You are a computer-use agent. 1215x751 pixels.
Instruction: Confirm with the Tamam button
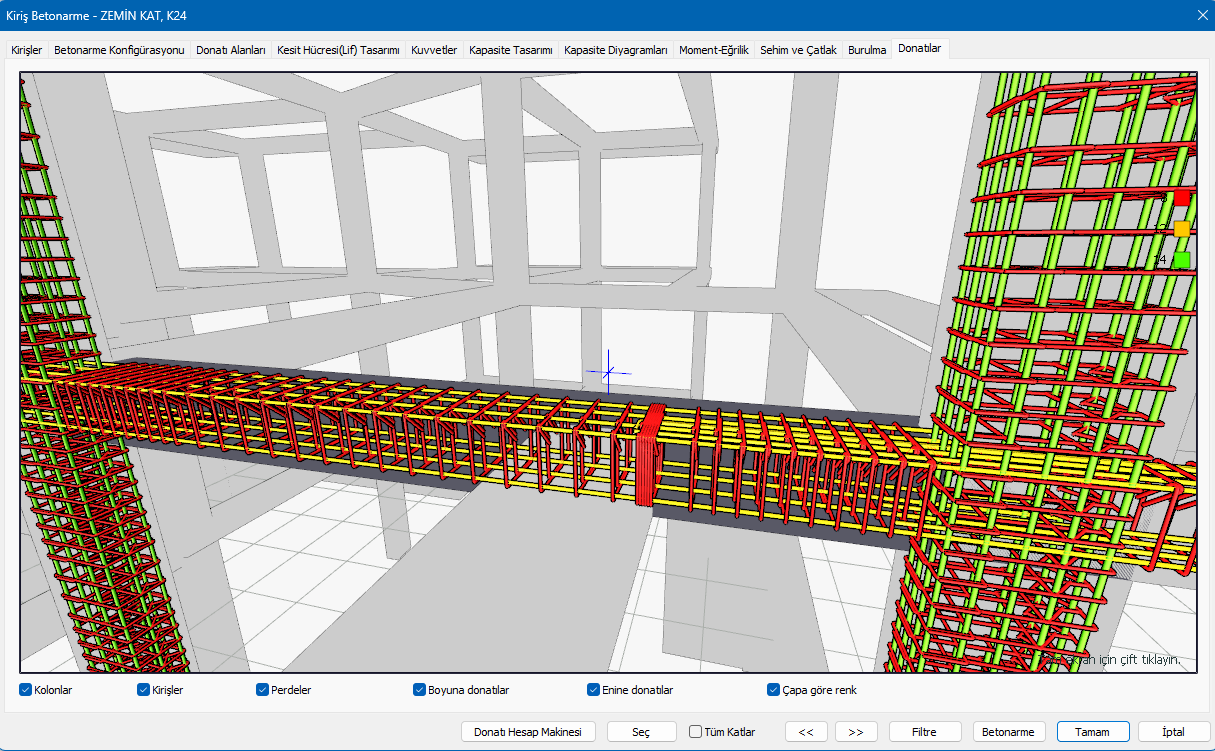point(1092,732)
